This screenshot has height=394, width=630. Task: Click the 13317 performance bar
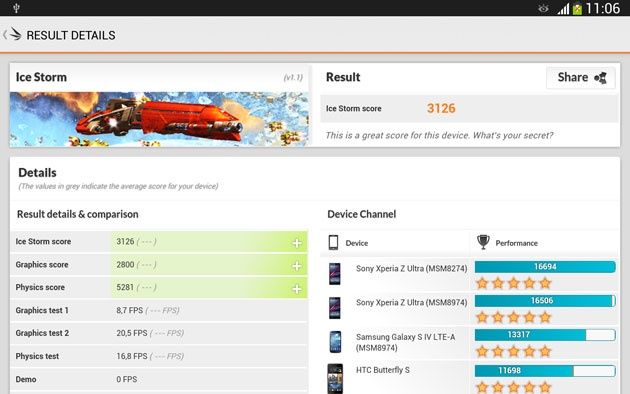pos(545,335)
